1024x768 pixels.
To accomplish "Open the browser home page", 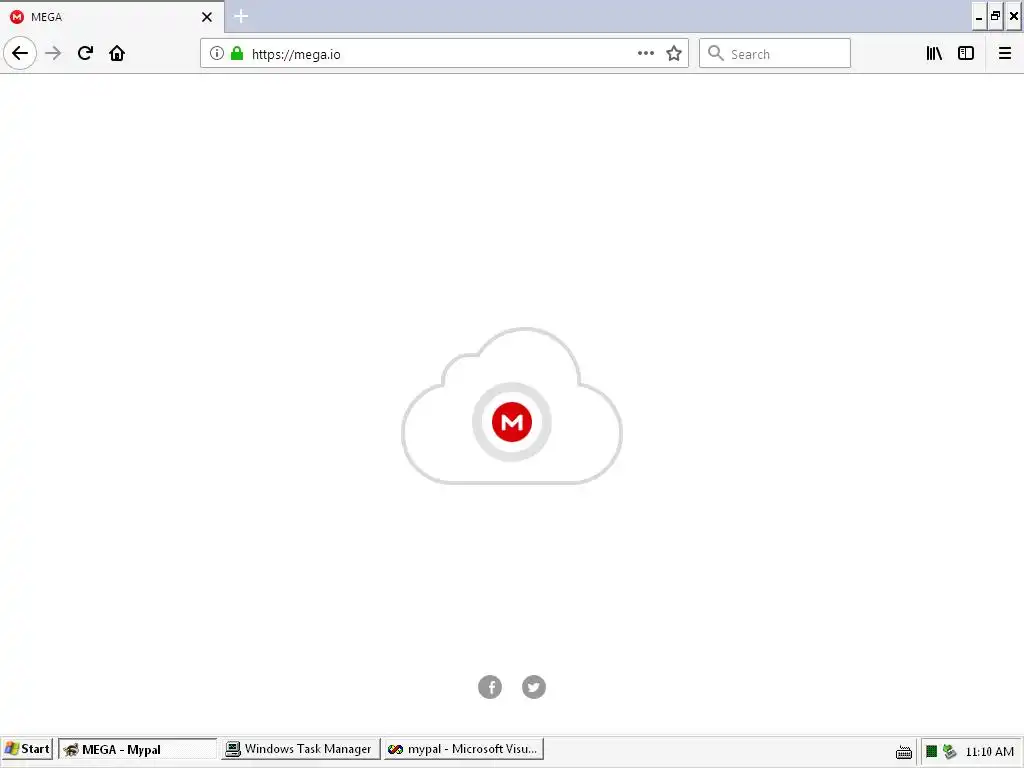I will [x=117, y=54].
